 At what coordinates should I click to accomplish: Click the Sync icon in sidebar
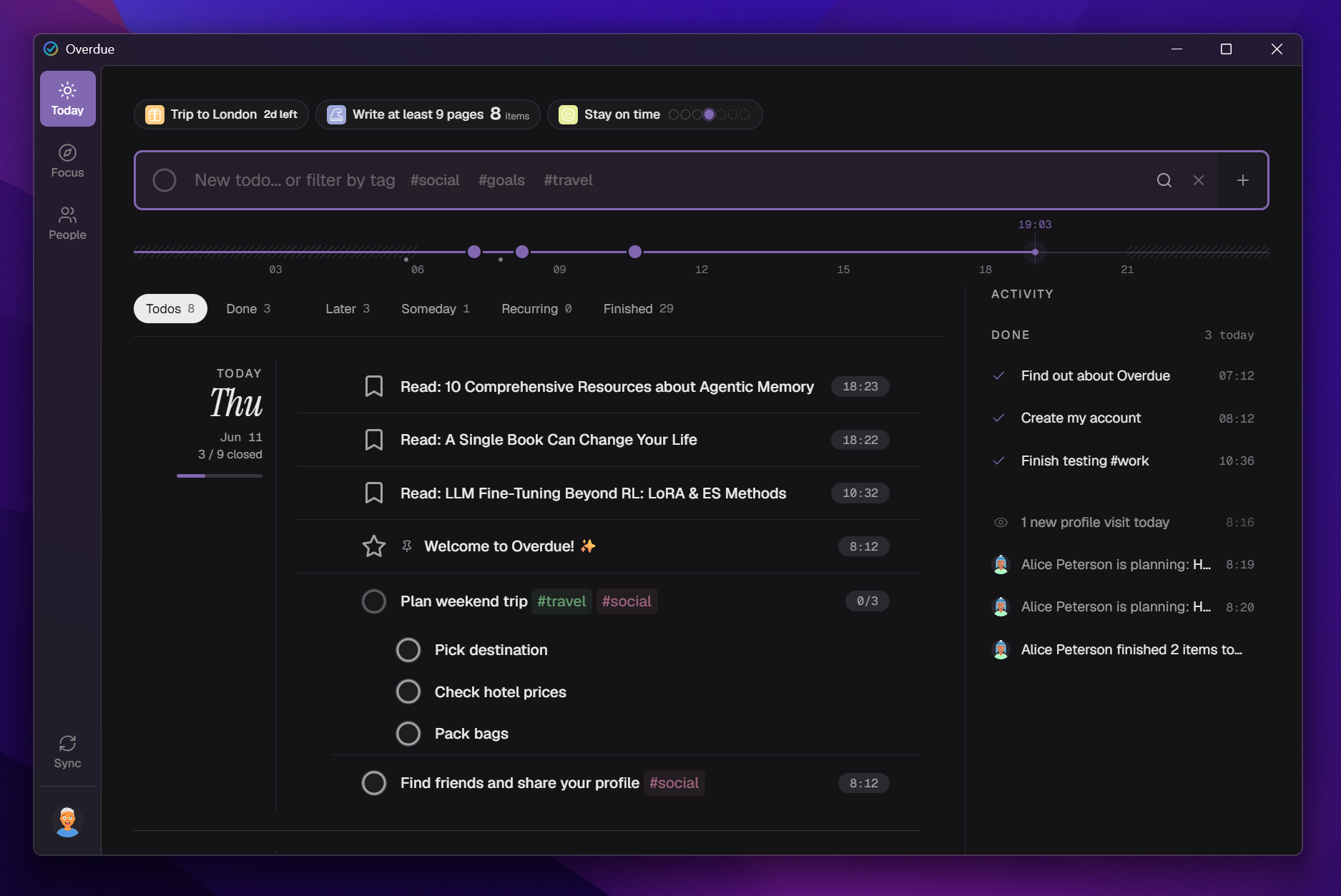(x=67, y=744)
